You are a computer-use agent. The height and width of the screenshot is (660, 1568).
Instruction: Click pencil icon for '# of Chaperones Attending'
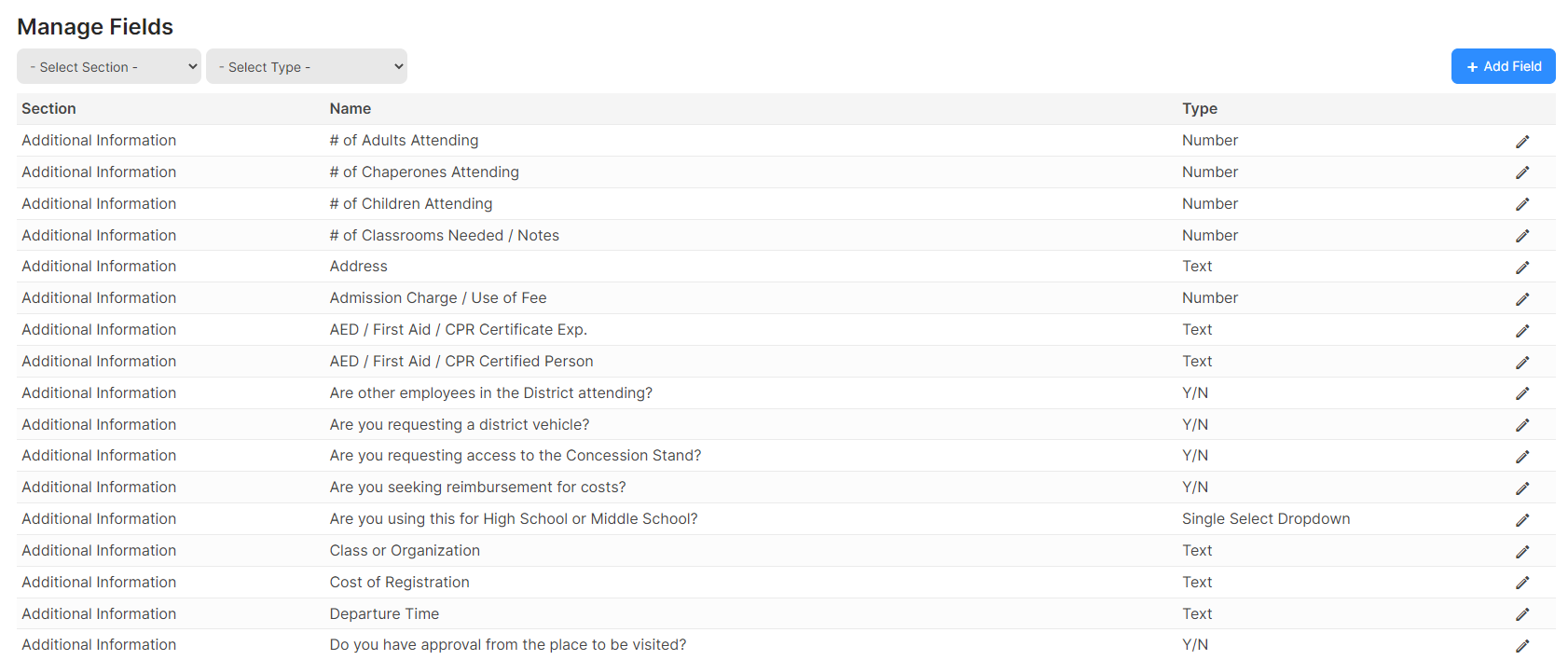(1522, 172)
